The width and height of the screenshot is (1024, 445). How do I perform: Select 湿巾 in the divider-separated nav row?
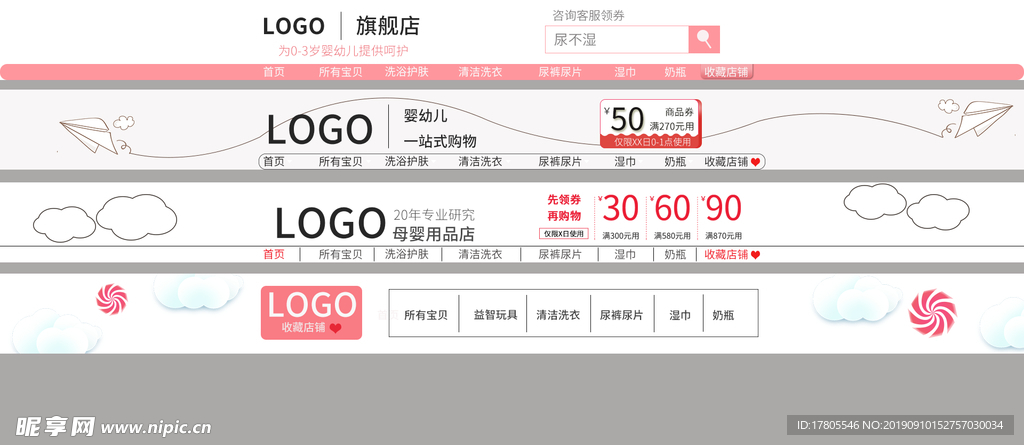click(625, 254)
